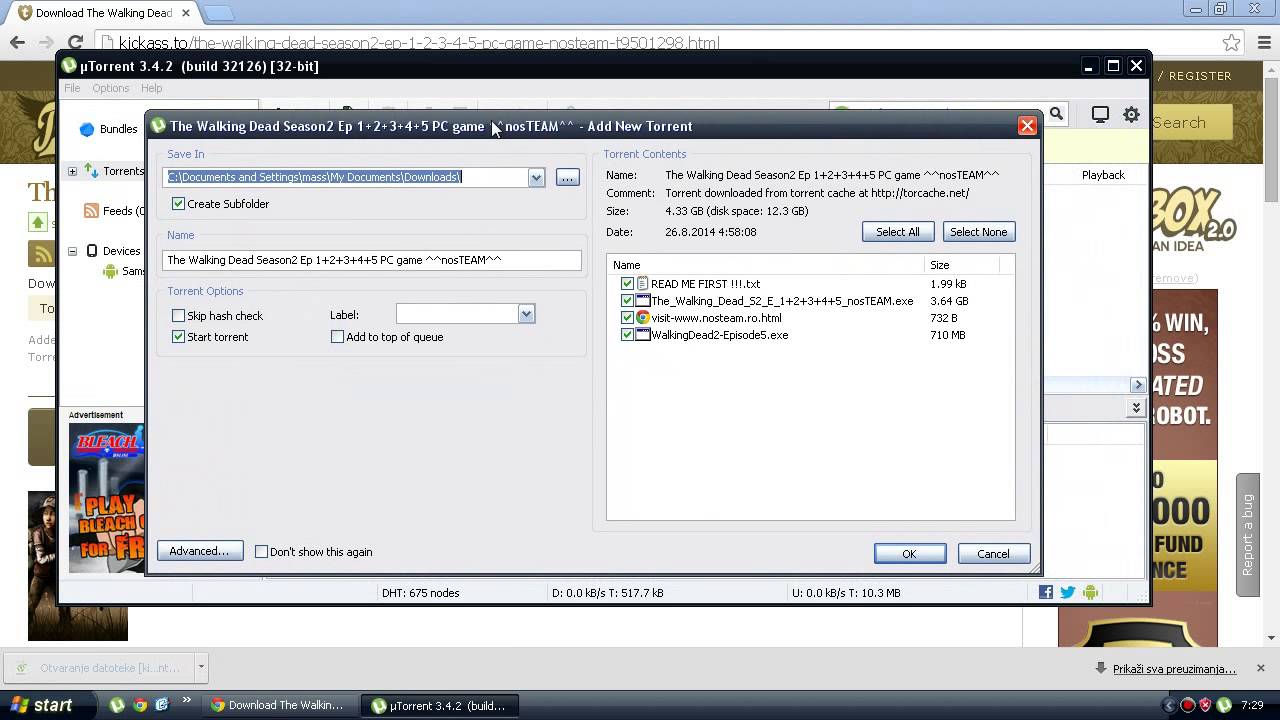The height and width of the screenshot is (720, 1280).
Task: Open uTorrent preferences gear icon
Action: (x=1131, y=114)
